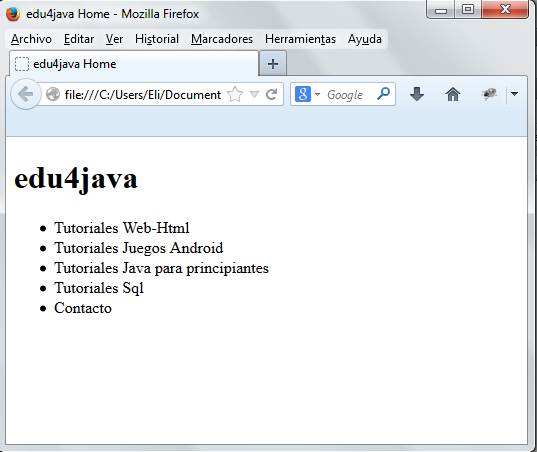Click the Contacto list item
This screenshot has height=452, width=537.
(83, 308)
